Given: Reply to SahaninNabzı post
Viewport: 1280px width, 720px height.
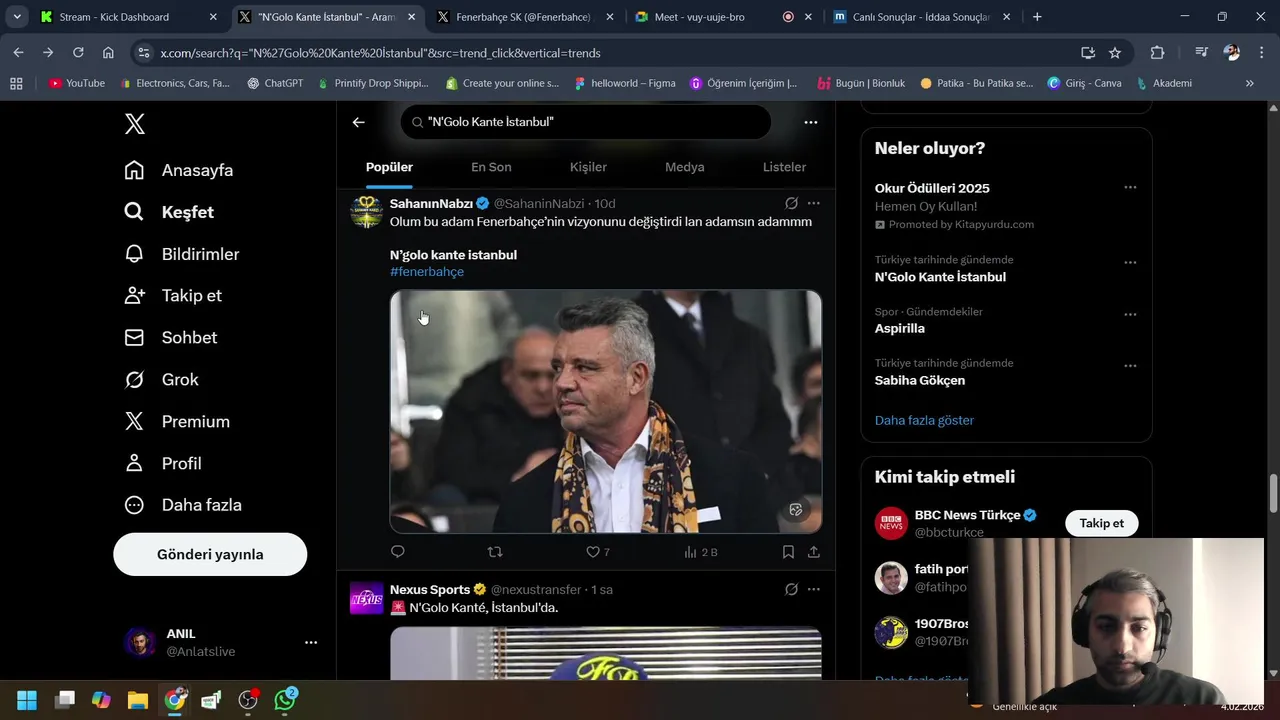Looking at the screenshot, I should (x=398, y=552).
